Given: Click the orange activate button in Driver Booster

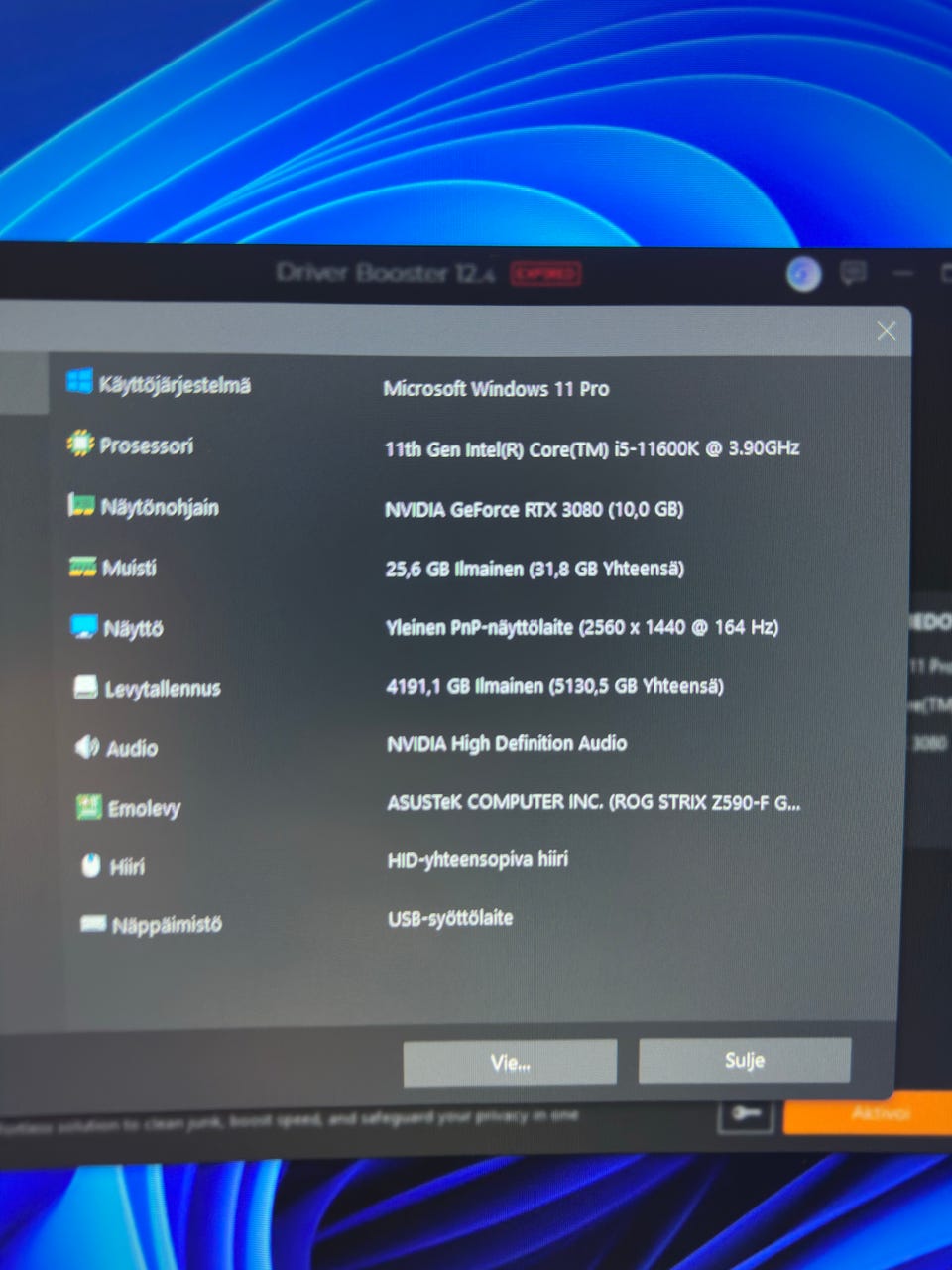Looking at the screenshot, I should (x=868, y=1114).
